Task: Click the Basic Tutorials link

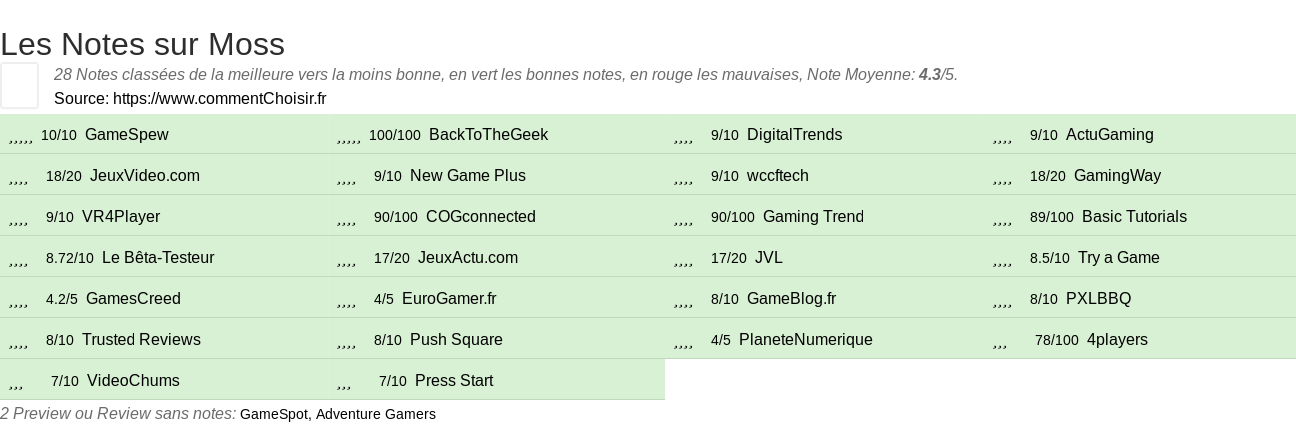Action: [x=1134, y=217]
